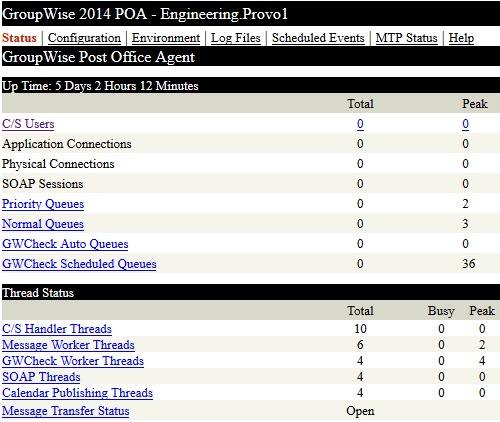
Task: Click the GroupWise Post Office Agent heading
Action: tap(98, 57)
